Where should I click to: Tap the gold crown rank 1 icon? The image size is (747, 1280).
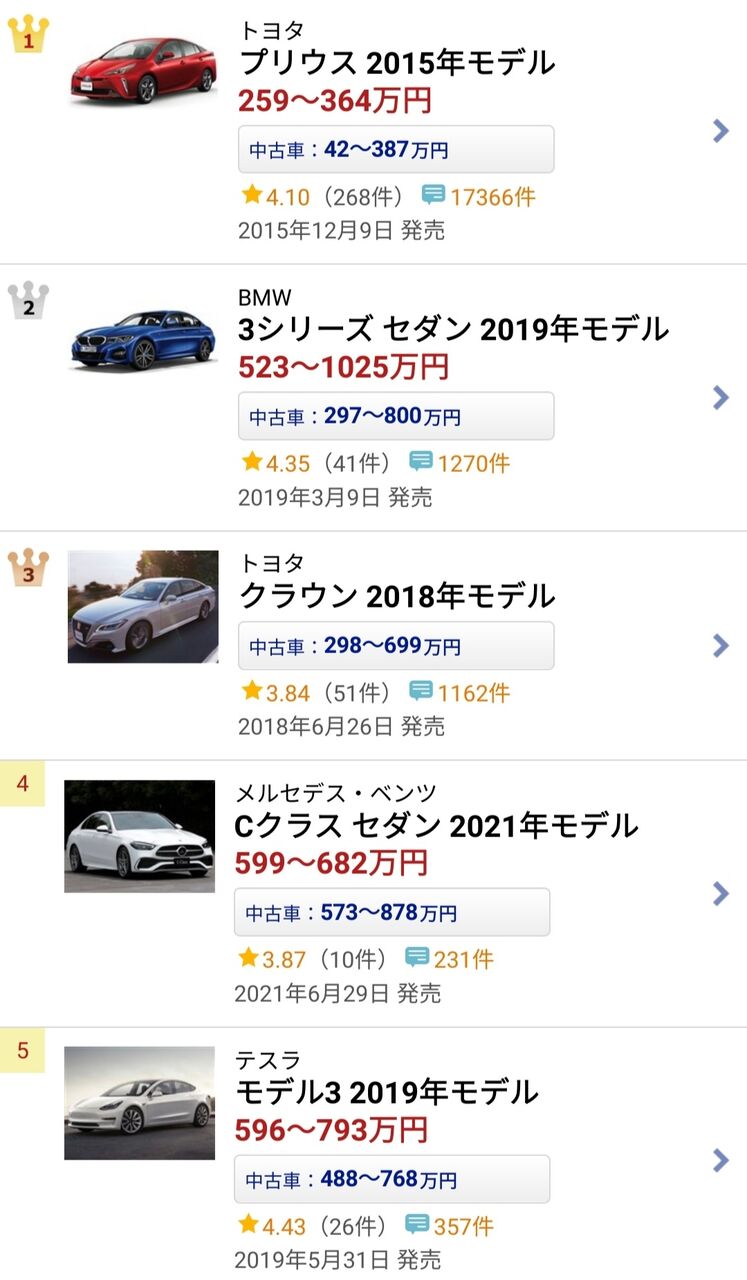pyautogui.click(x=28, y=36)
